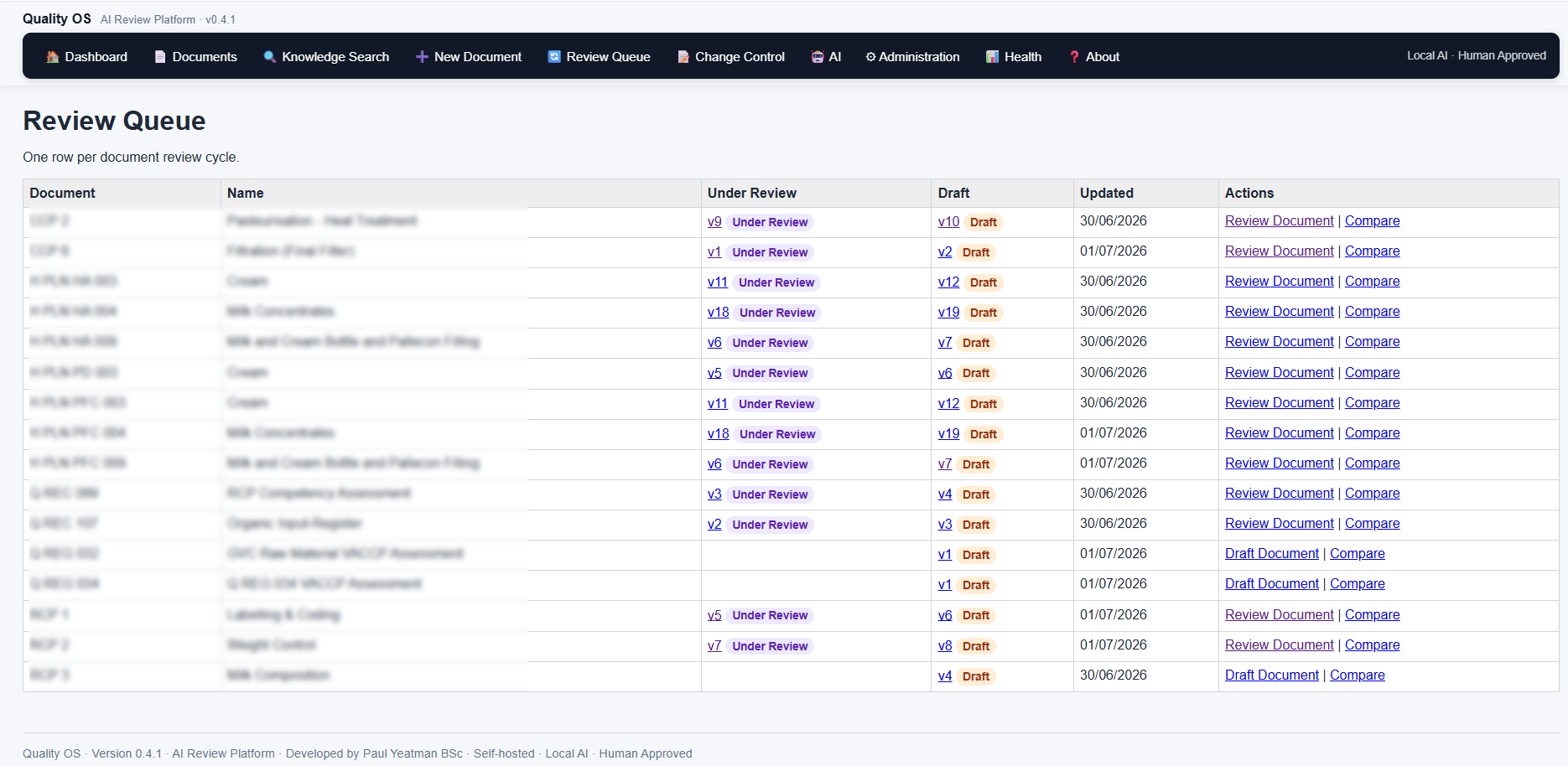The image size is (1568, 766).
Task: Open the v7 version link marked Under Review
Action: tap(714, 646)
